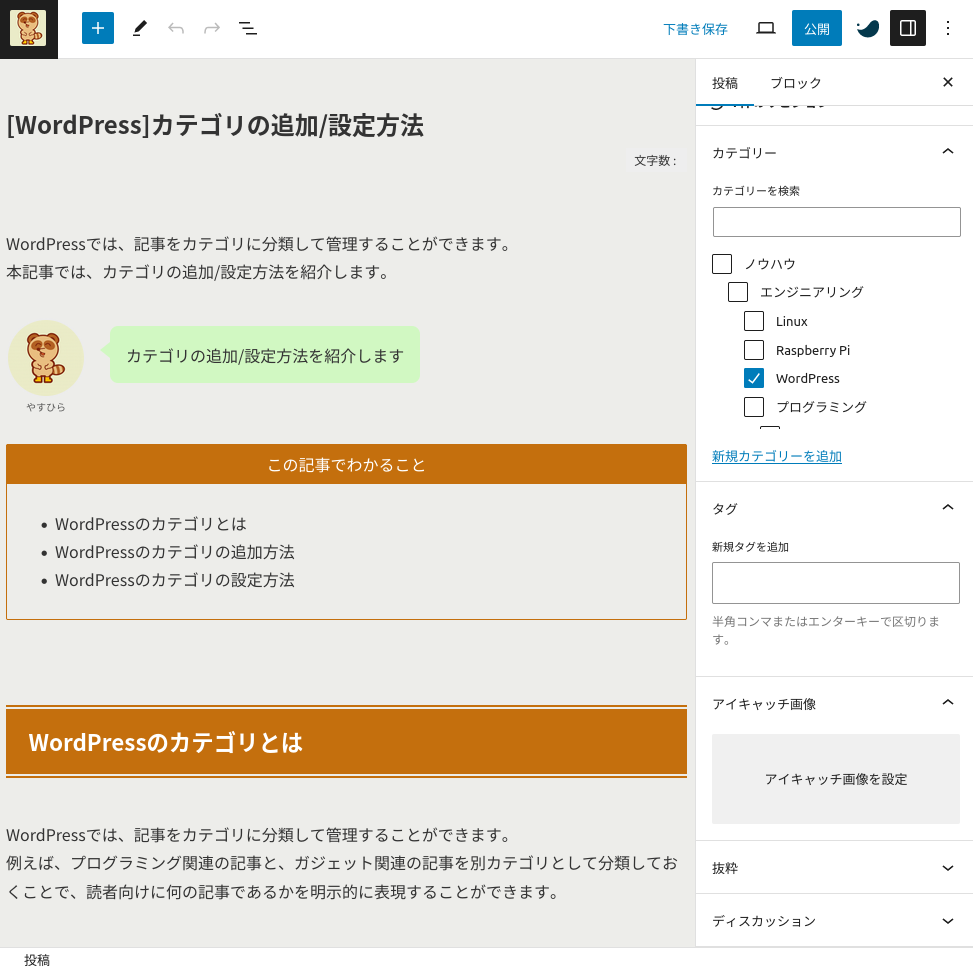Click the 新規カテゴリーを追加 link

point(776,457)
